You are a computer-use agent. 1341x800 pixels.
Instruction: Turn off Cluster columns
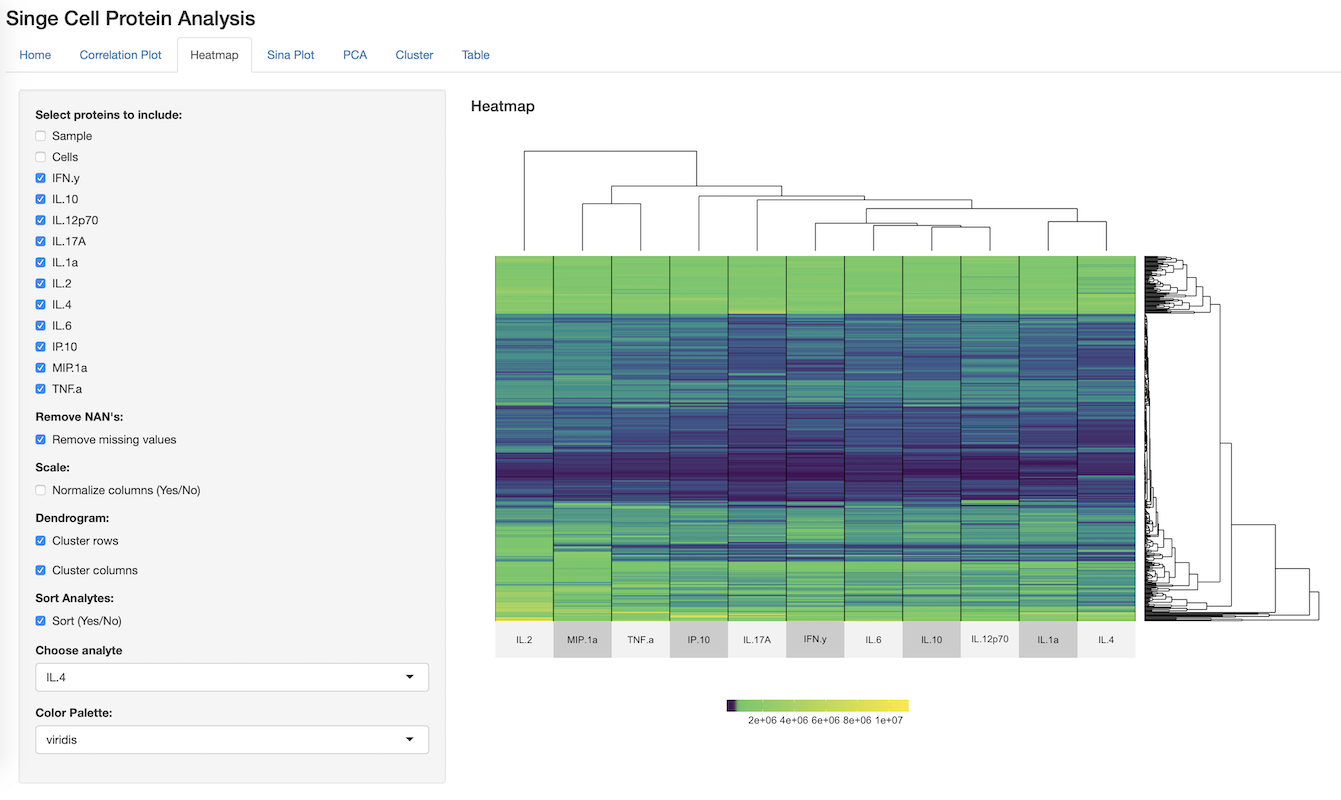pos(41,571)
